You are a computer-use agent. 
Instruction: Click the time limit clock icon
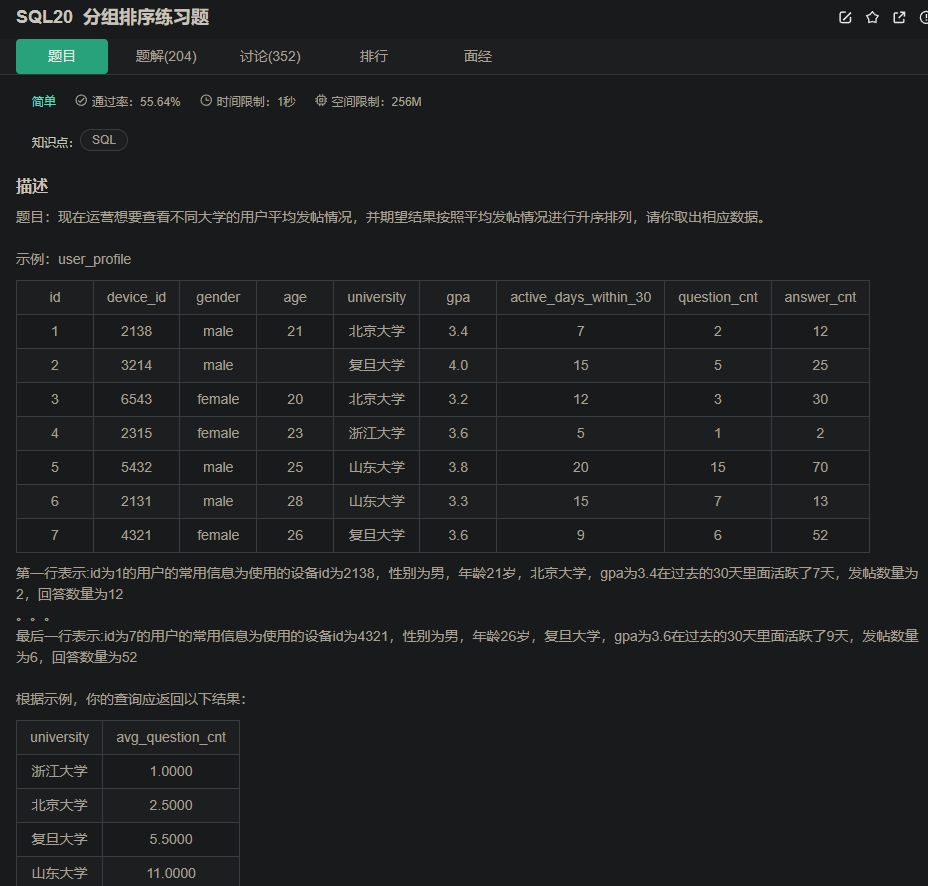pyautogui.click(x=206, y=100)
